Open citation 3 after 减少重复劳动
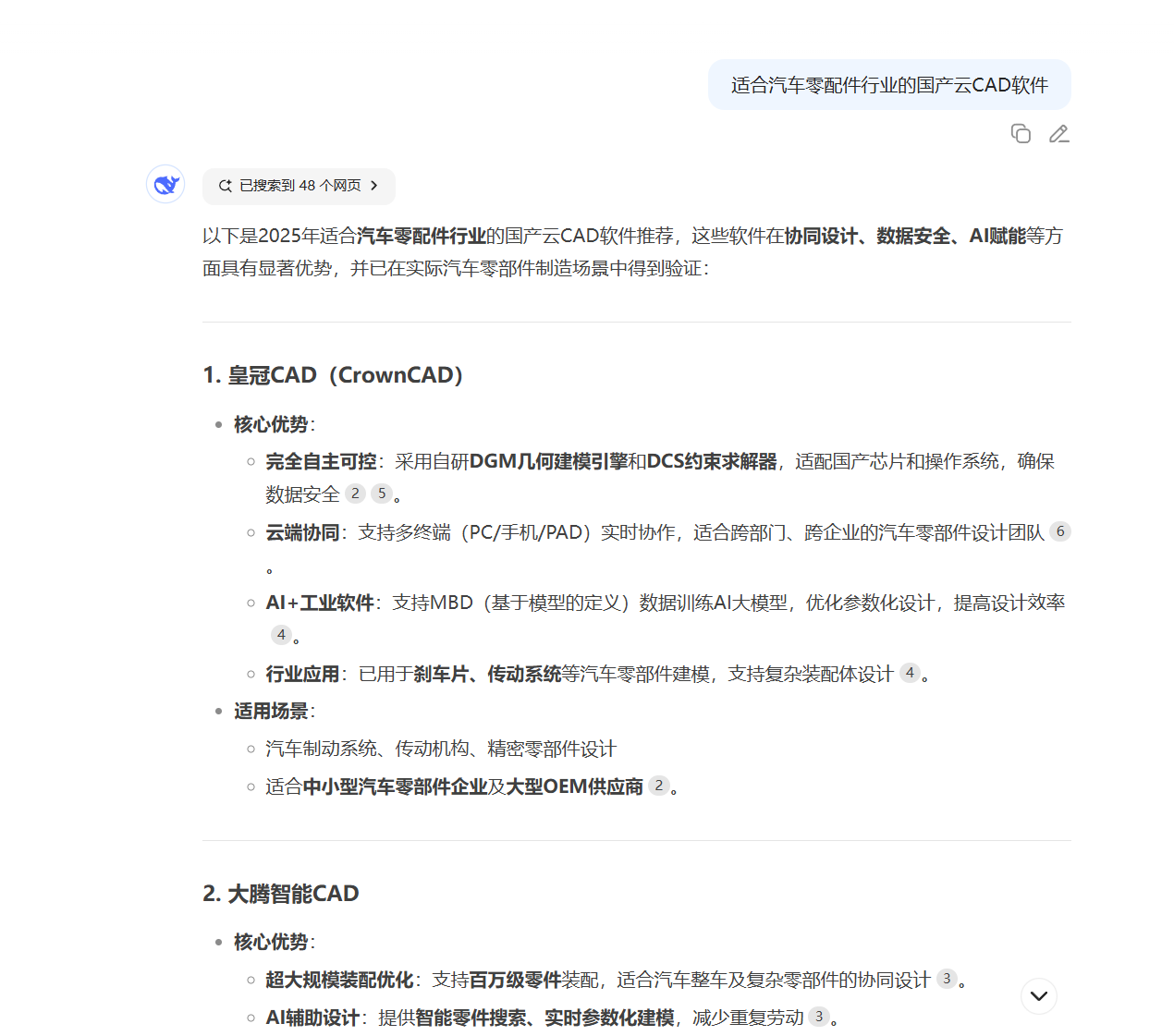Viewport: 1174px width, 1036px height. click(818, 1017)
